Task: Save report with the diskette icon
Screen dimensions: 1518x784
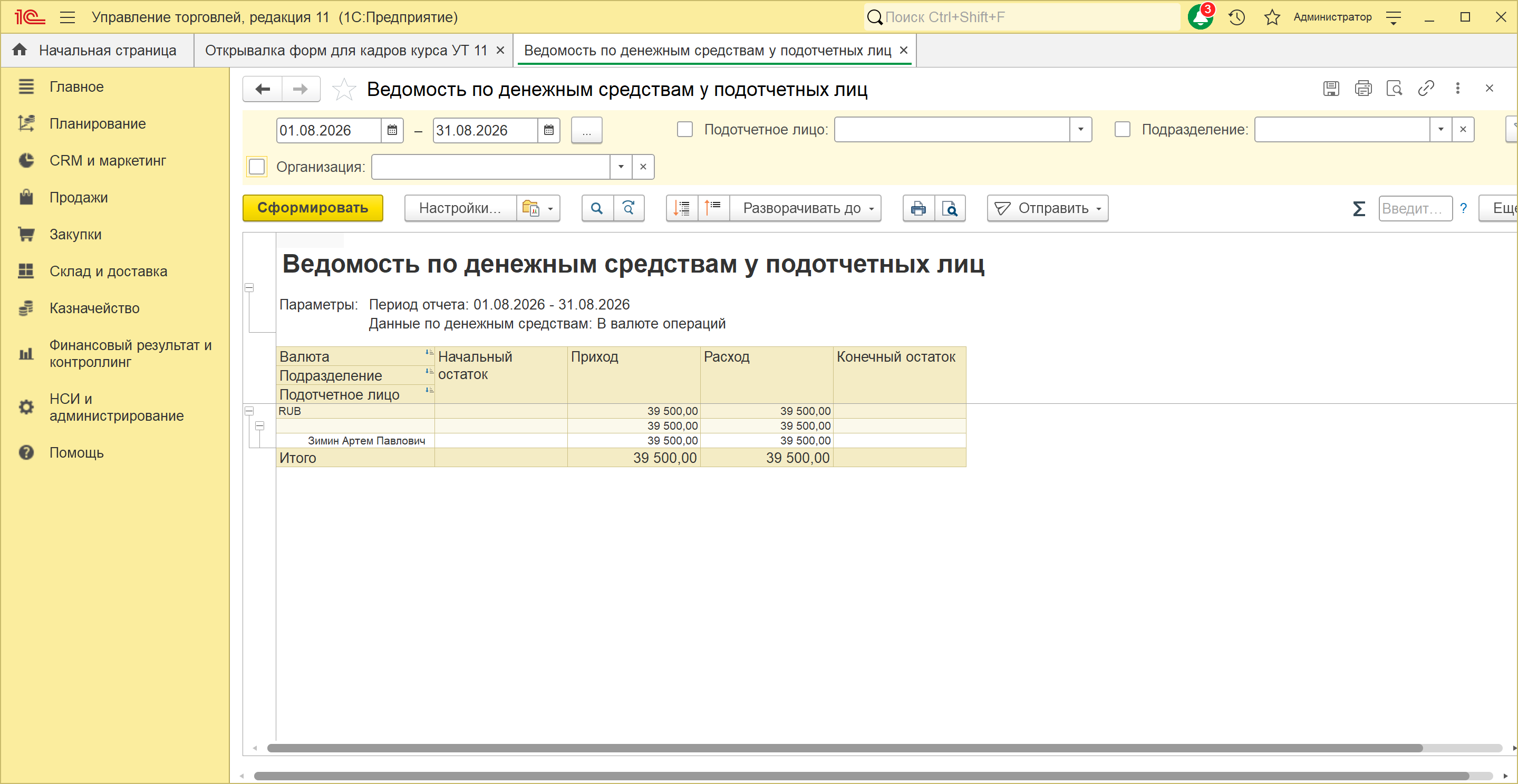Action: [x=1331, y=89]
